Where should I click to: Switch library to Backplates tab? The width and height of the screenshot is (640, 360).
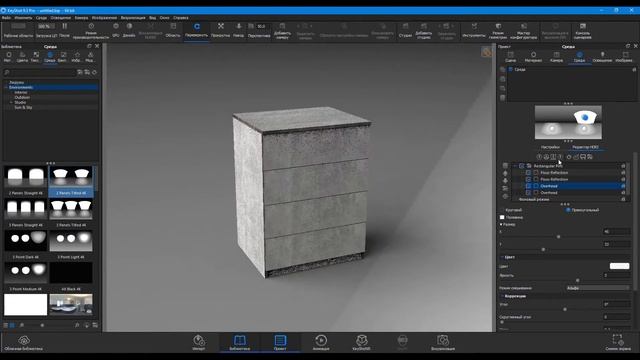tap(62, 57)
